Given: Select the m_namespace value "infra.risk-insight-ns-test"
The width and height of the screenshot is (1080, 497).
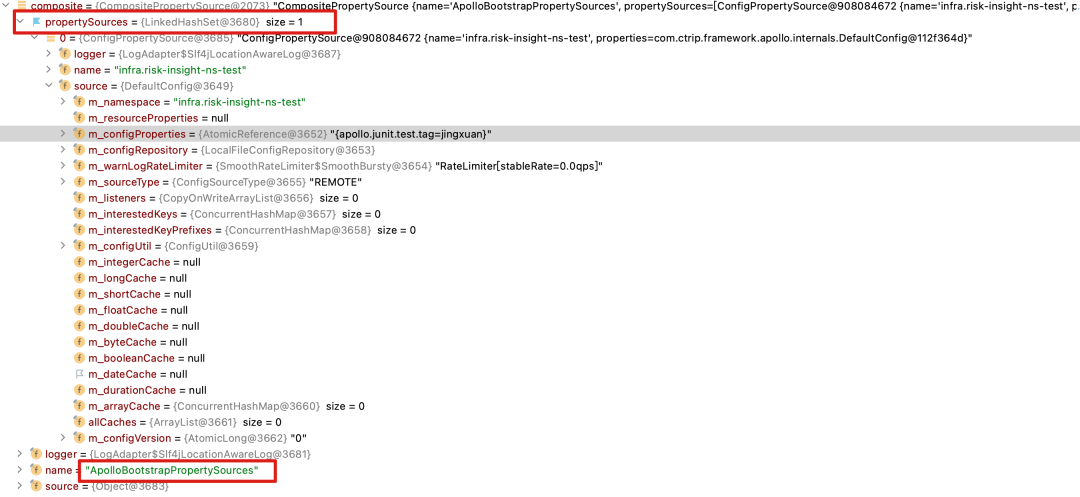Looking at the screenshot, I should pos(238,102).
